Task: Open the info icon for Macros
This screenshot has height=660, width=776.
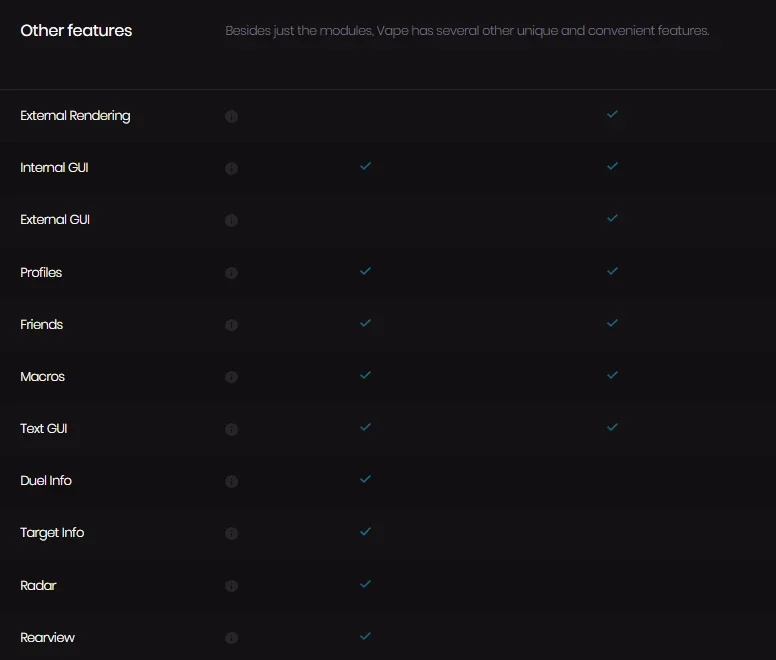Action: point(231,377)
